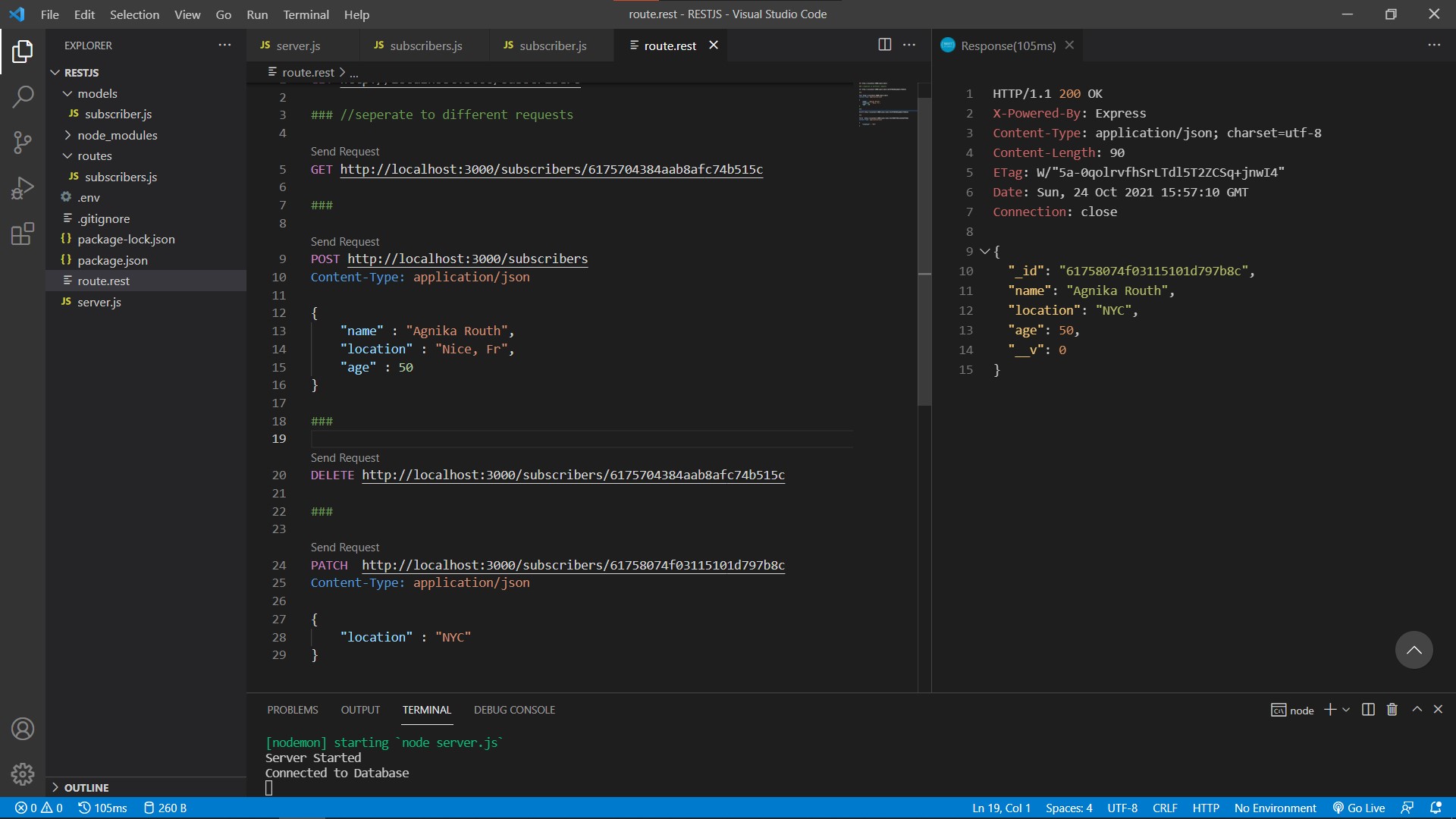Maximize the terminal panel with chevron
This screenshot has height=819, width=1456.
1416,710
